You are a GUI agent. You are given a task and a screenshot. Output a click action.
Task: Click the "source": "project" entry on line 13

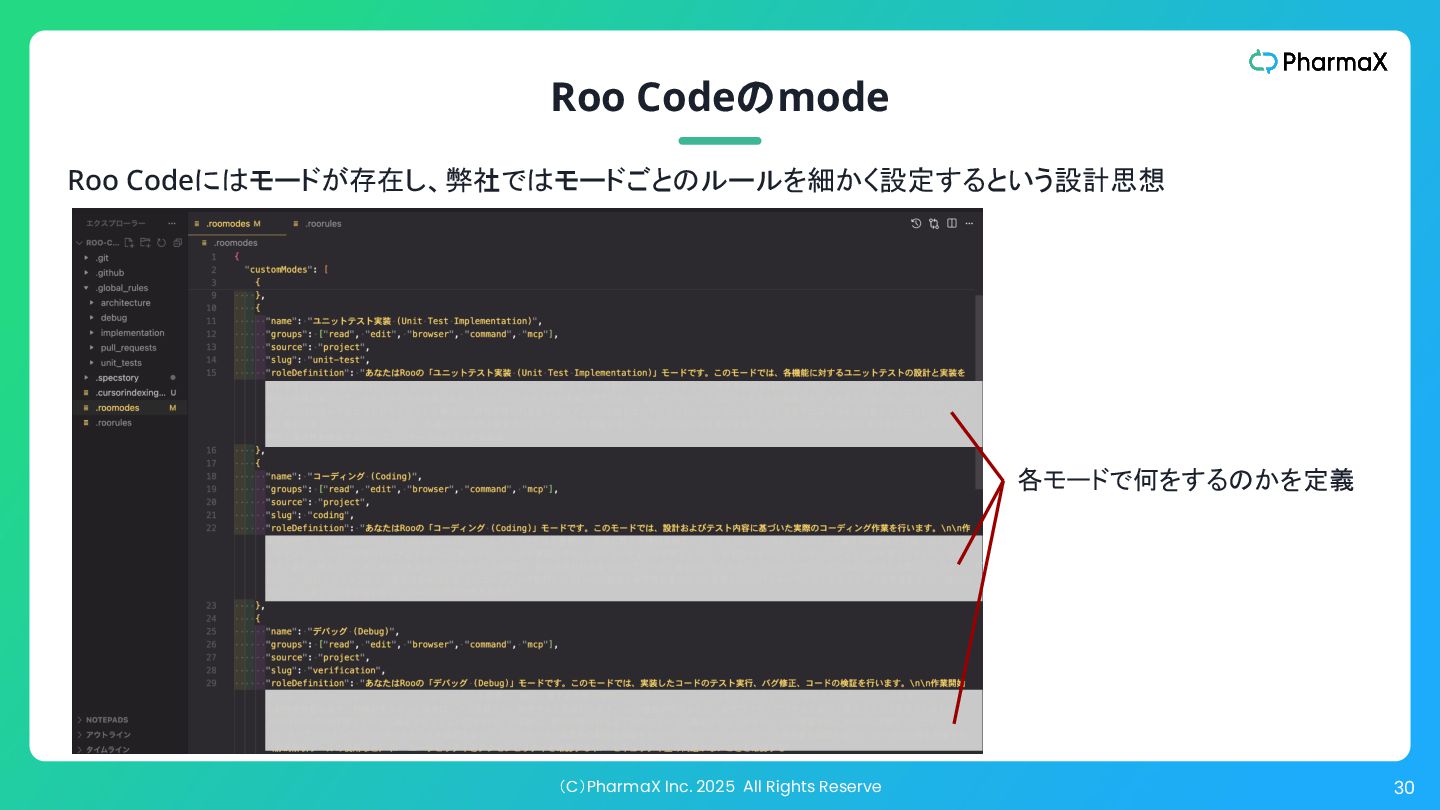coord(317,347)
